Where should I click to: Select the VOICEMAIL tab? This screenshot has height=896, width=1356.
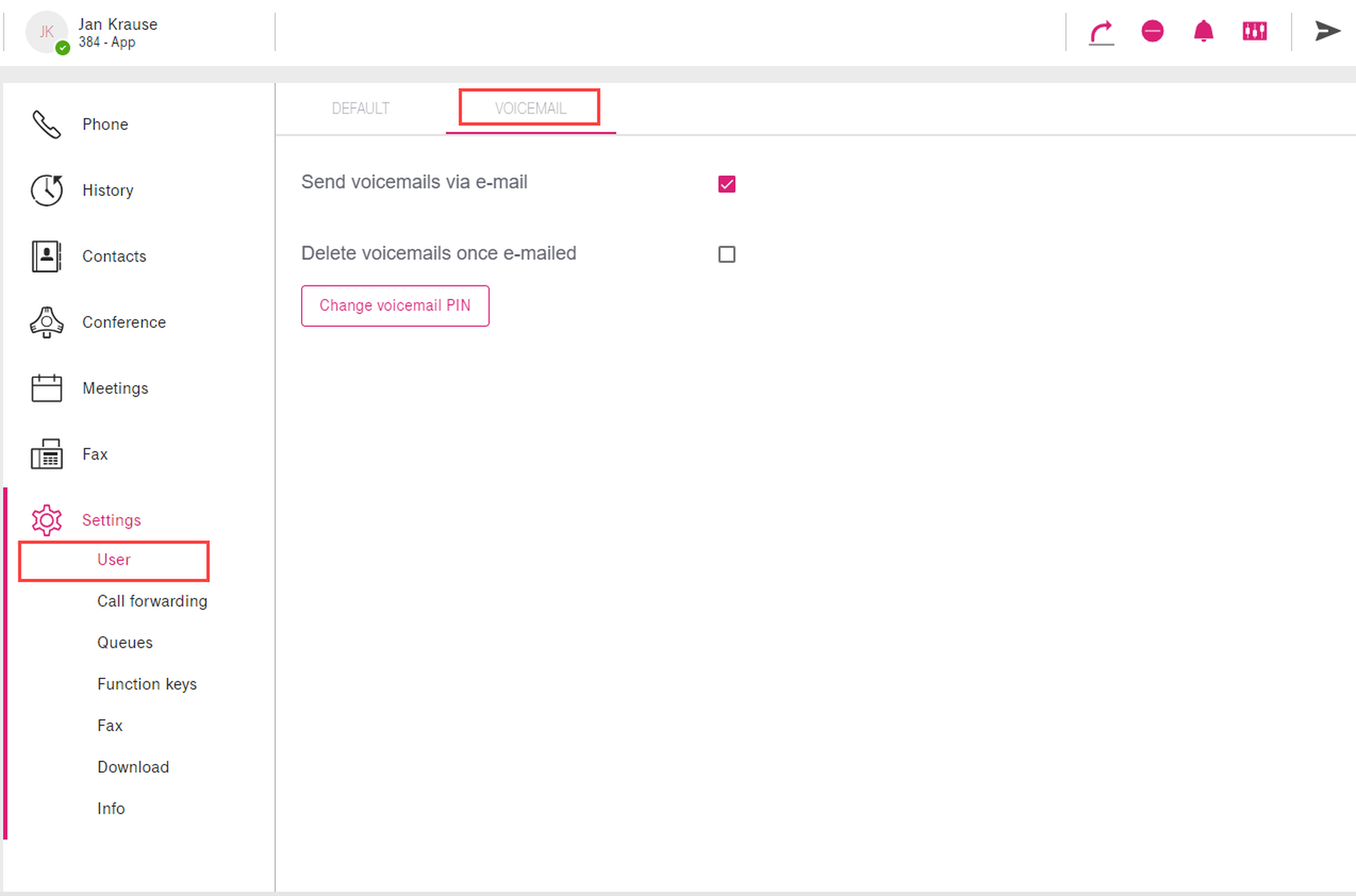(530, 108)
